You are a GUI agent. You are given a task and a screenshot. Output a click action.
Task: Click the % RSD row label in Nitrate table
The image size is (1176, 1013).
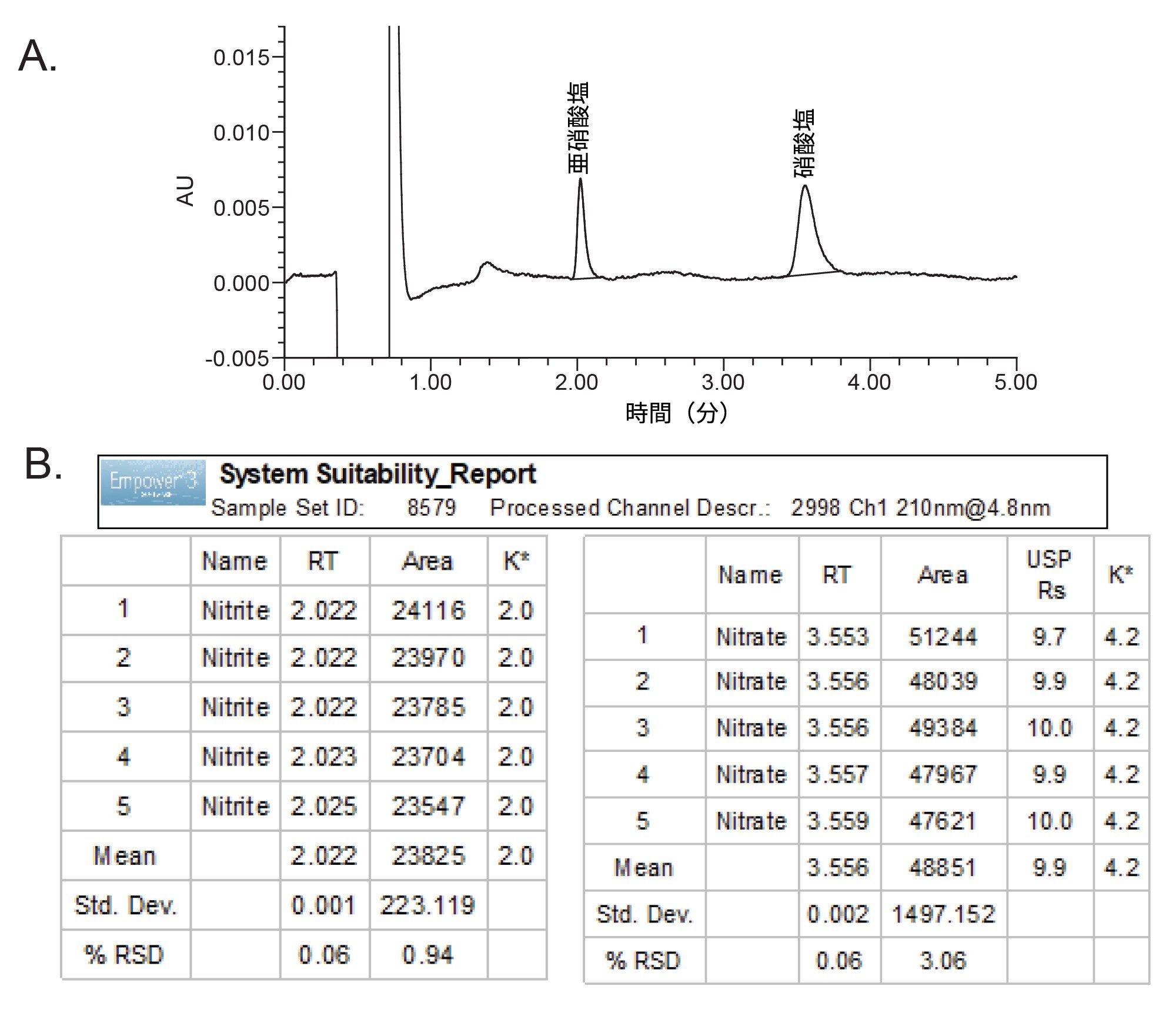643,961
